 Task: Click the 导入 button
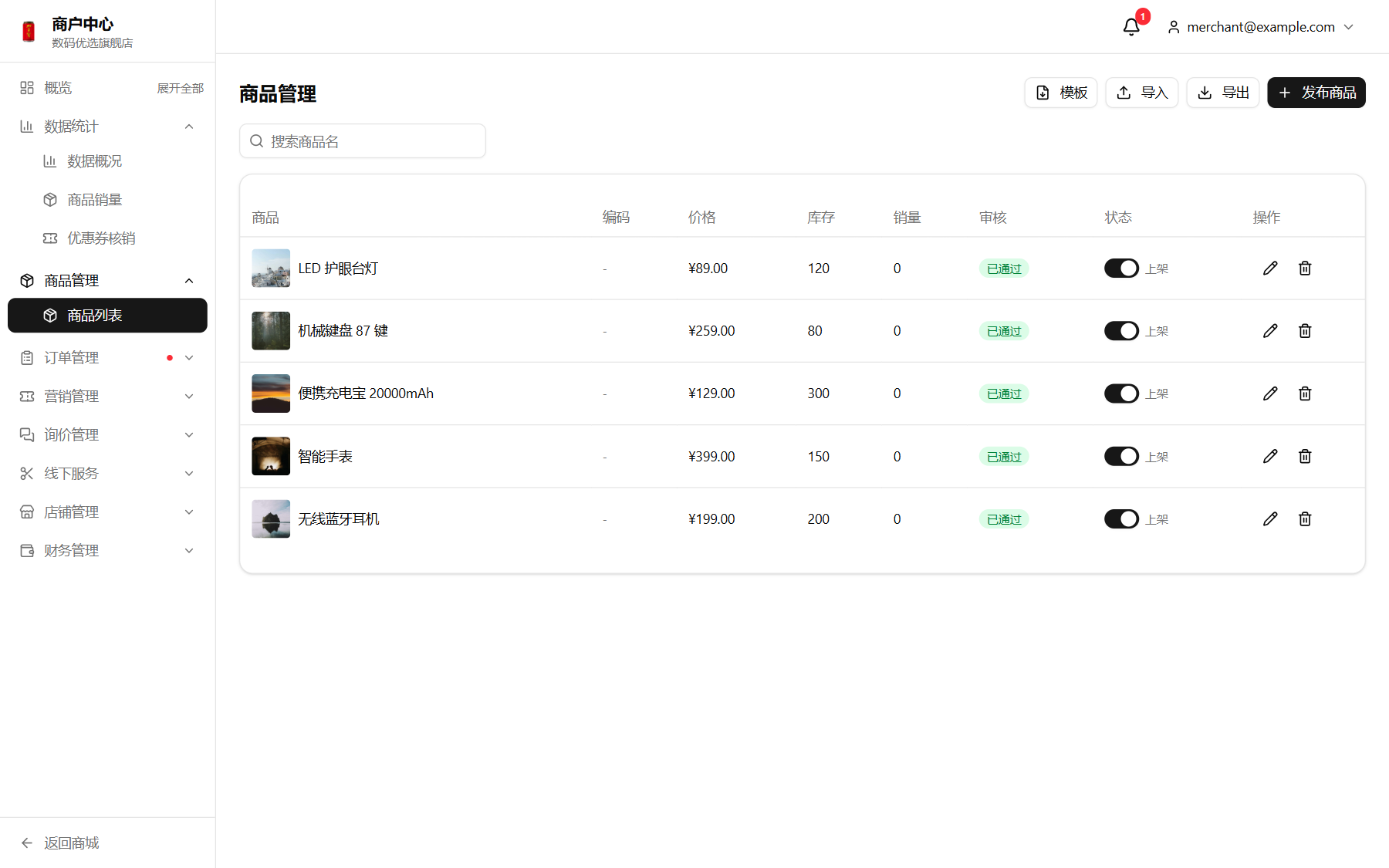pyautogui.click(x=1142, y=93)
